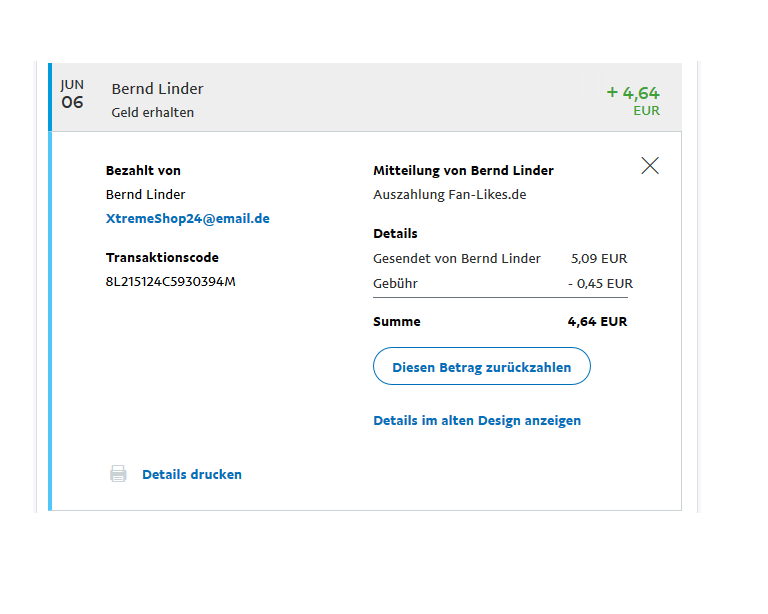Click the green + 4,64 EUR amount

pyautogui.click(x=633, y=100)
